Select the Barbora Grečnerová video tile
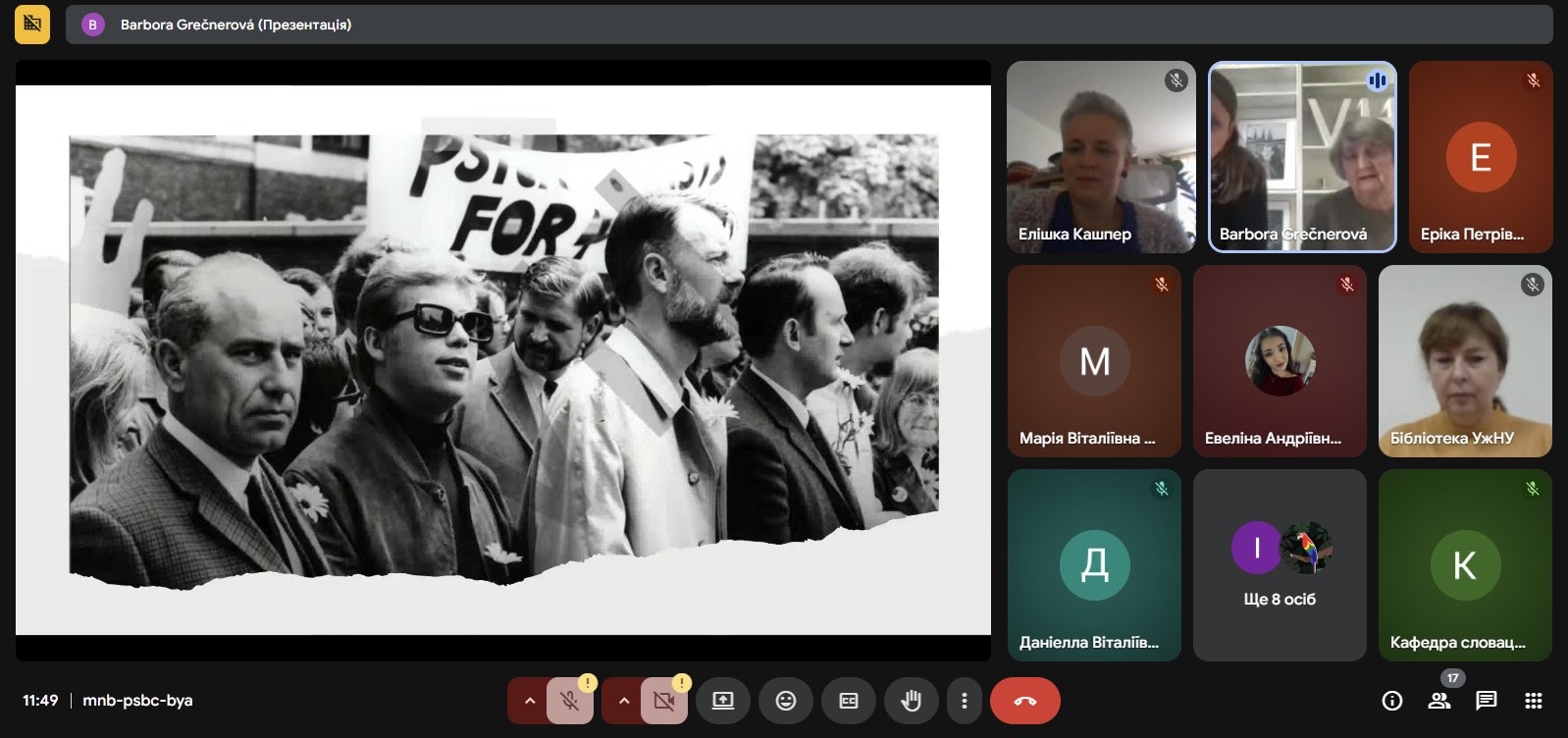 pyautogui.click(x=1302, y=157)
